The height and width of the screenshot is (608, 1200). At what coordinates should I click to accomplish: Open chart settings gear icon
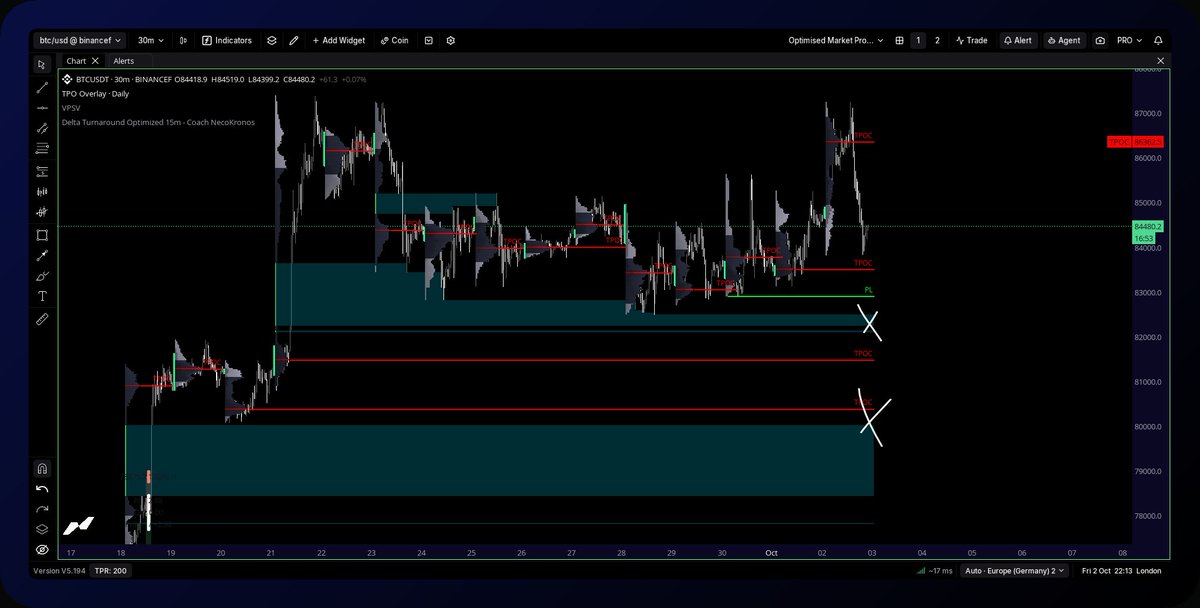[451, 41]
